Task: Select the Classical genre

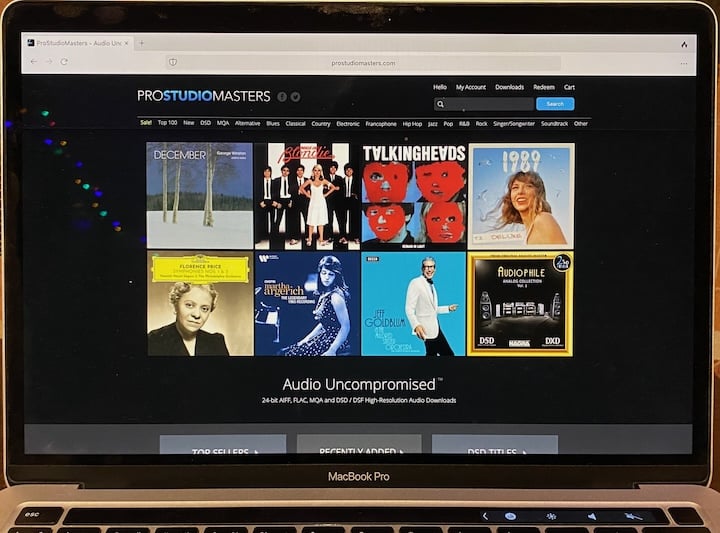Action: tap(295, 123)
